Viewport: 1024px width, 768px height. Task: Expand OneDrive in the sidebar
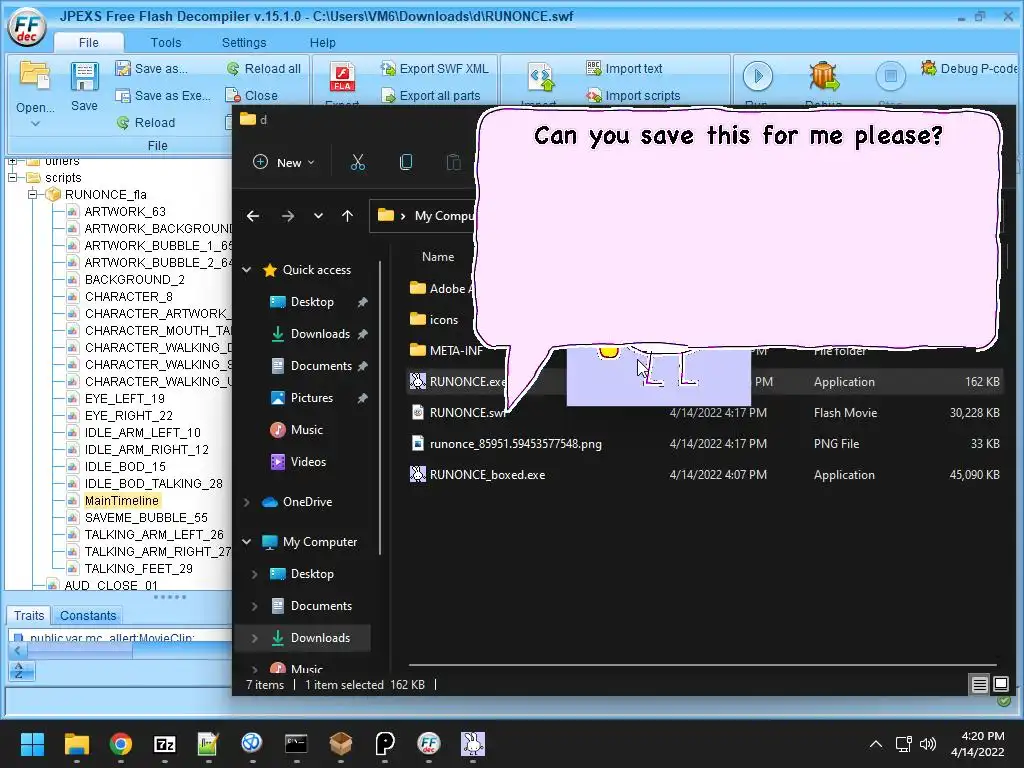point(247,502)
